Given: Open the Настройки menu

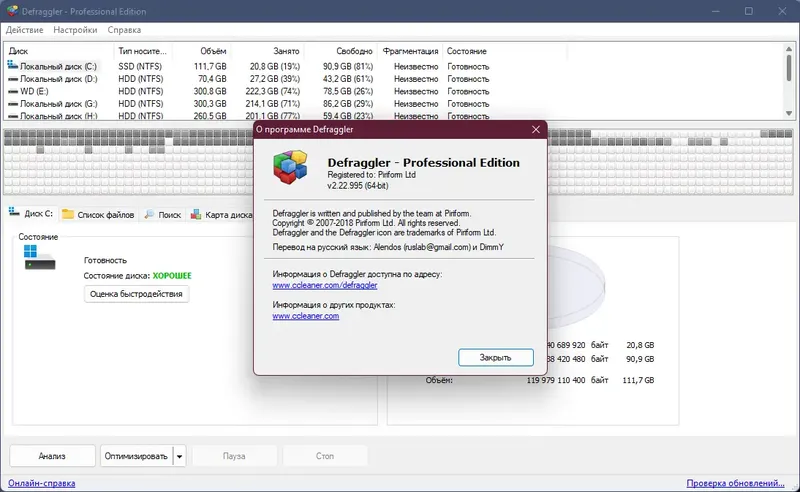Looking at the screenshot, I should [75, 30].
